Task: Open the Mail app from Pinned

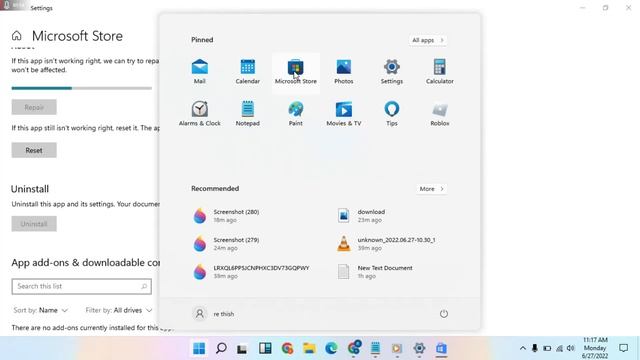Action: (x=200, y=71)
